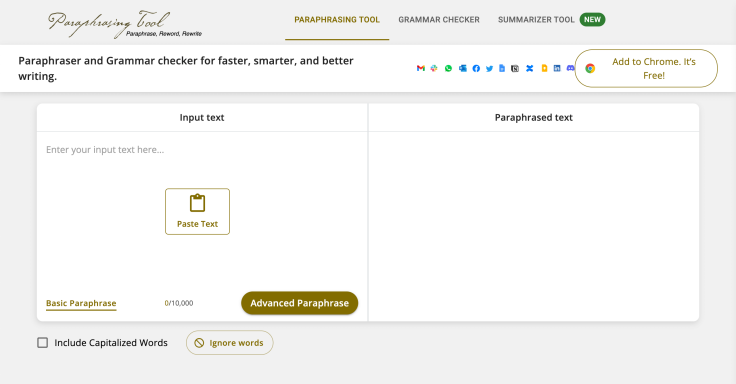Click the Input text heading
Image resolution: width=736 pixels, height=384 pixels.
tap(202, 117)
